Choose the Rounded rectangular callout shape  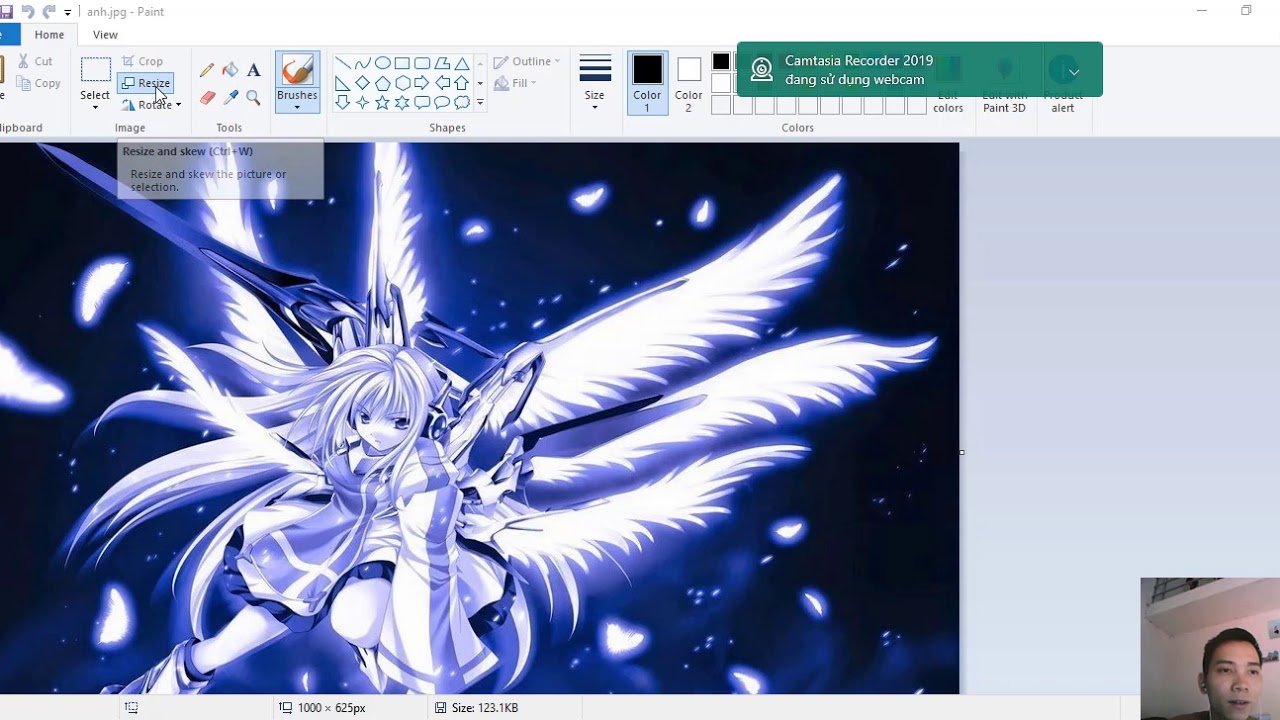pos(422,102)
